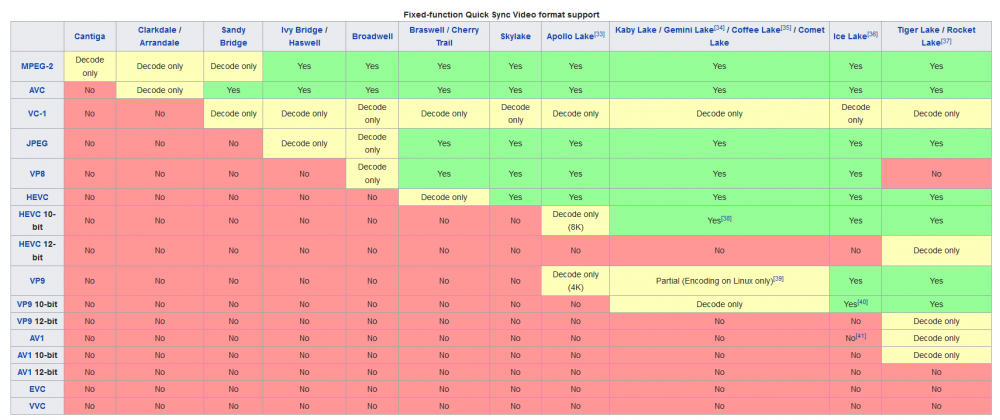This screenshot has height=420, width=1000.
Task: Select the 'Decode only (4K)' cell
Action: pos(576,280)
